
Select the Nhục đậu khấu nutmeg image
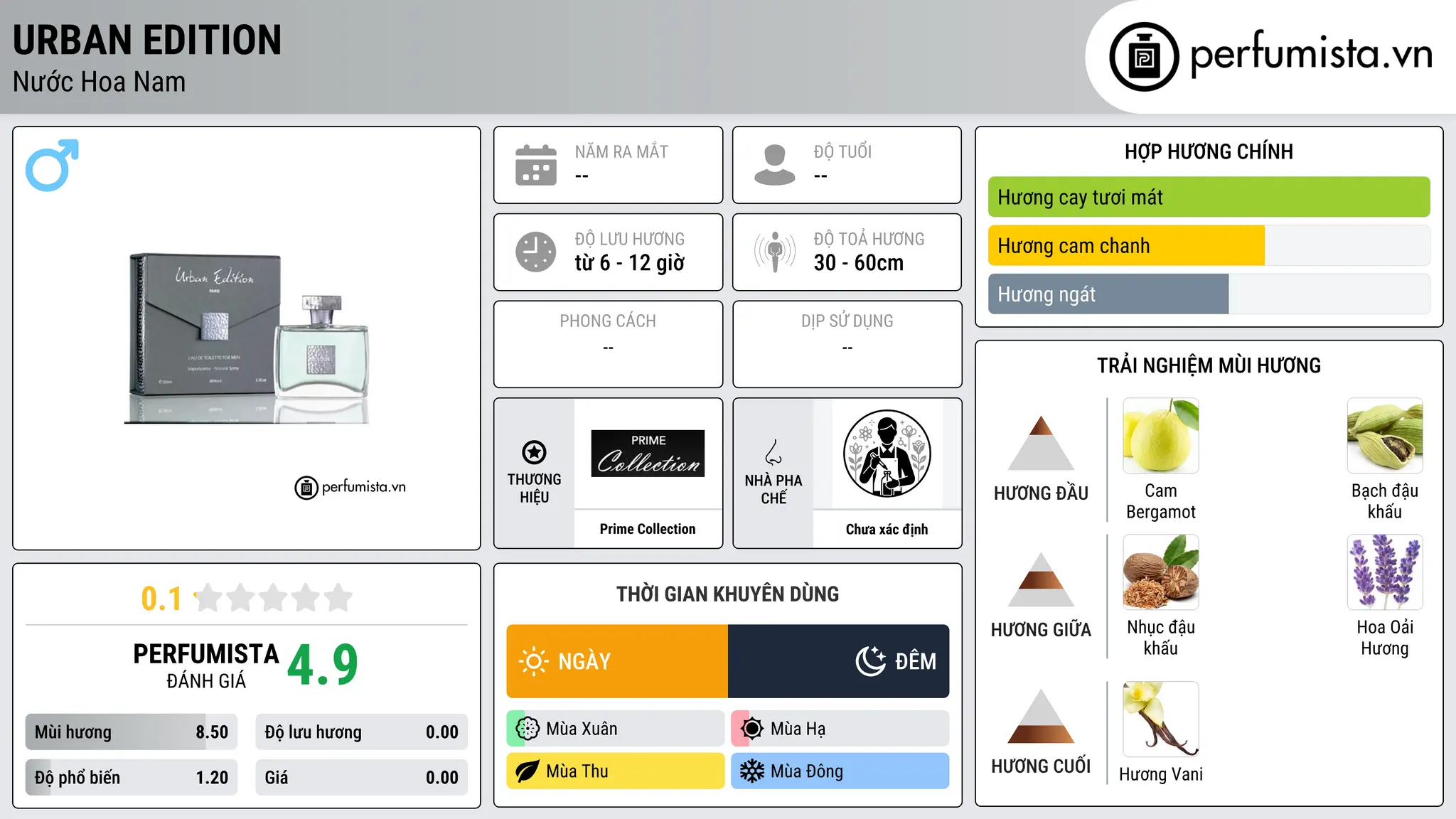[x=1161, y=572]
